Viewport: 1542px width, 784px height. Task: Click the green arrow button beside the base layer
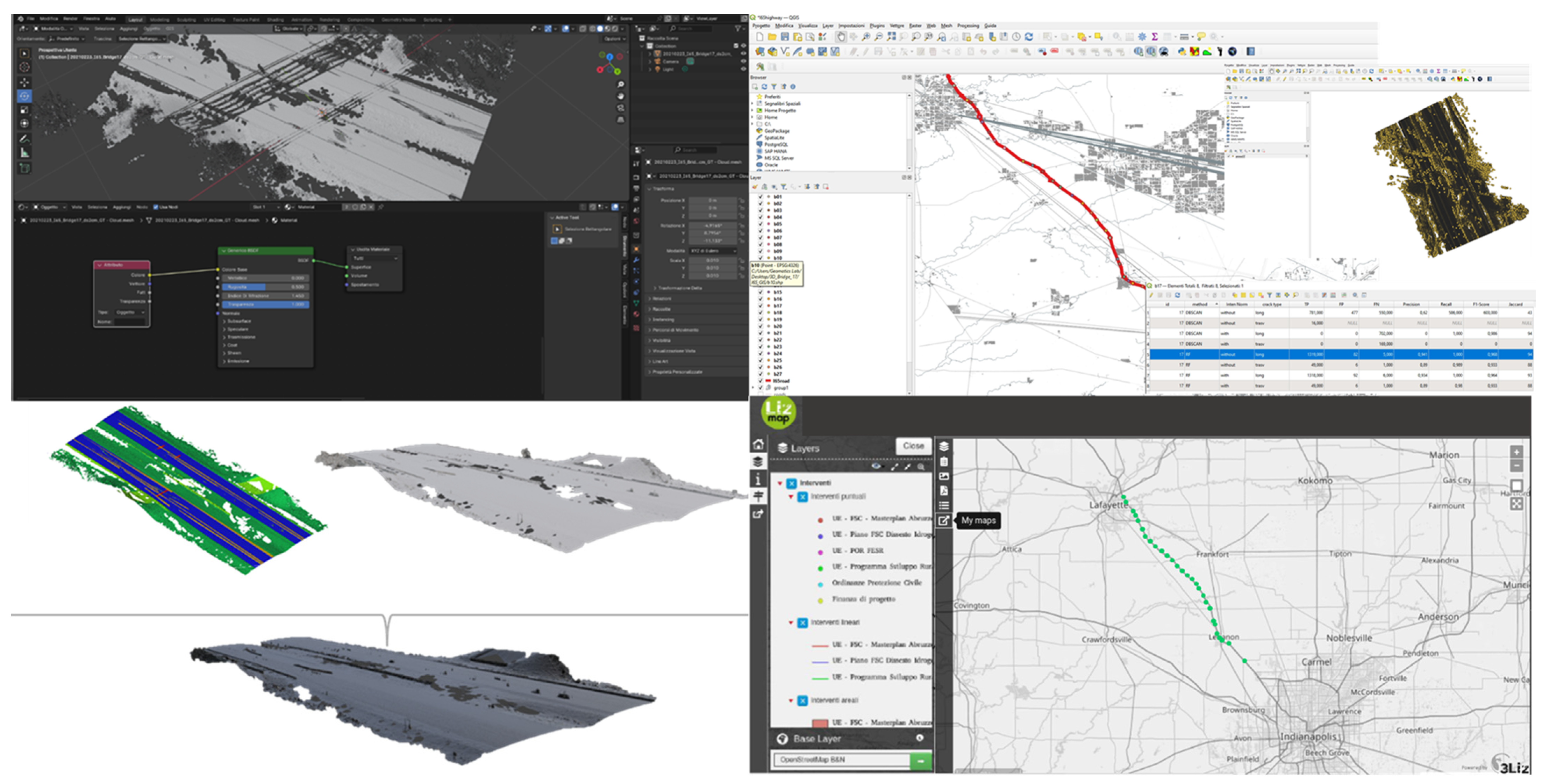tap(920, 761)
